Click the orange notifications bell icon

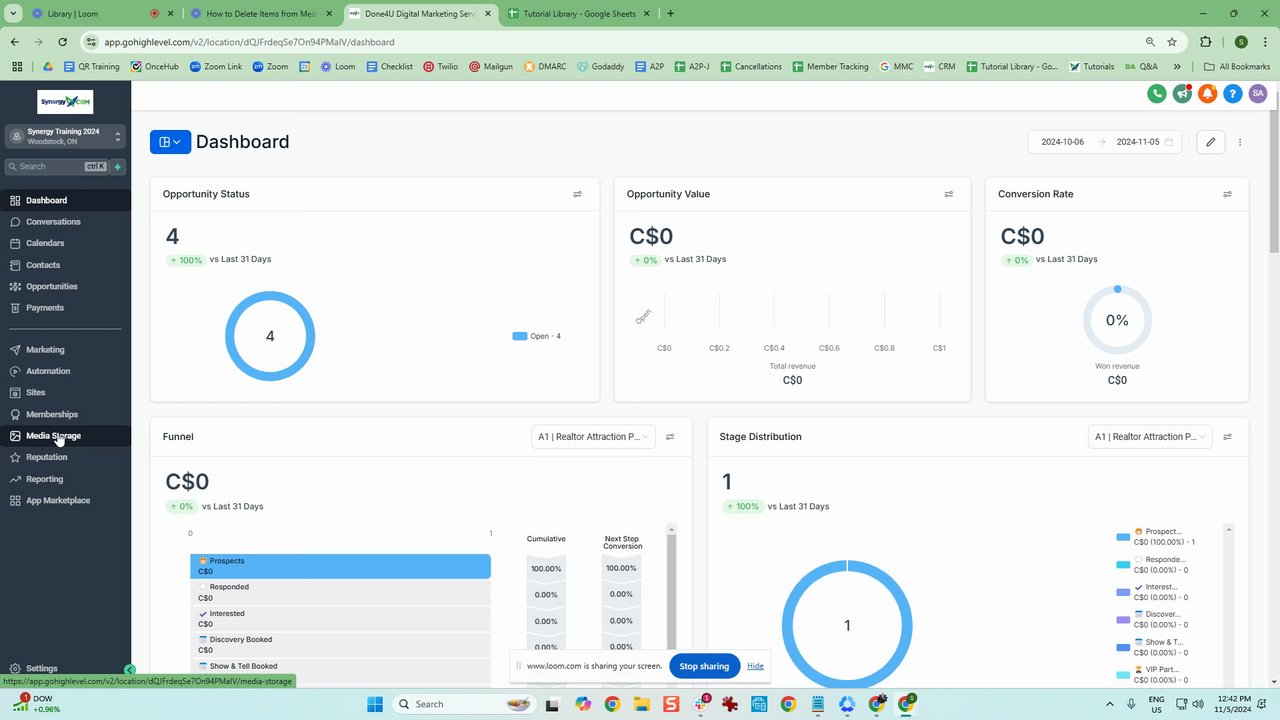(x=1208, y=93)
